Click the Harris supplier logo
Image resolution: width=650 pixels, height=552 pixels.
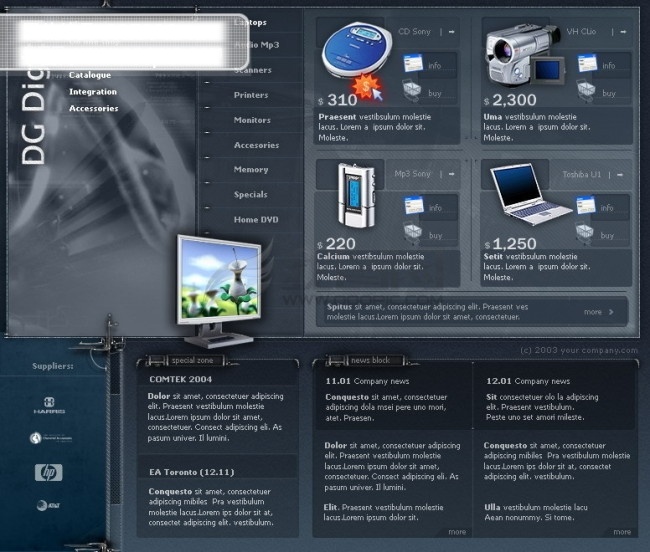pos(49,405)
